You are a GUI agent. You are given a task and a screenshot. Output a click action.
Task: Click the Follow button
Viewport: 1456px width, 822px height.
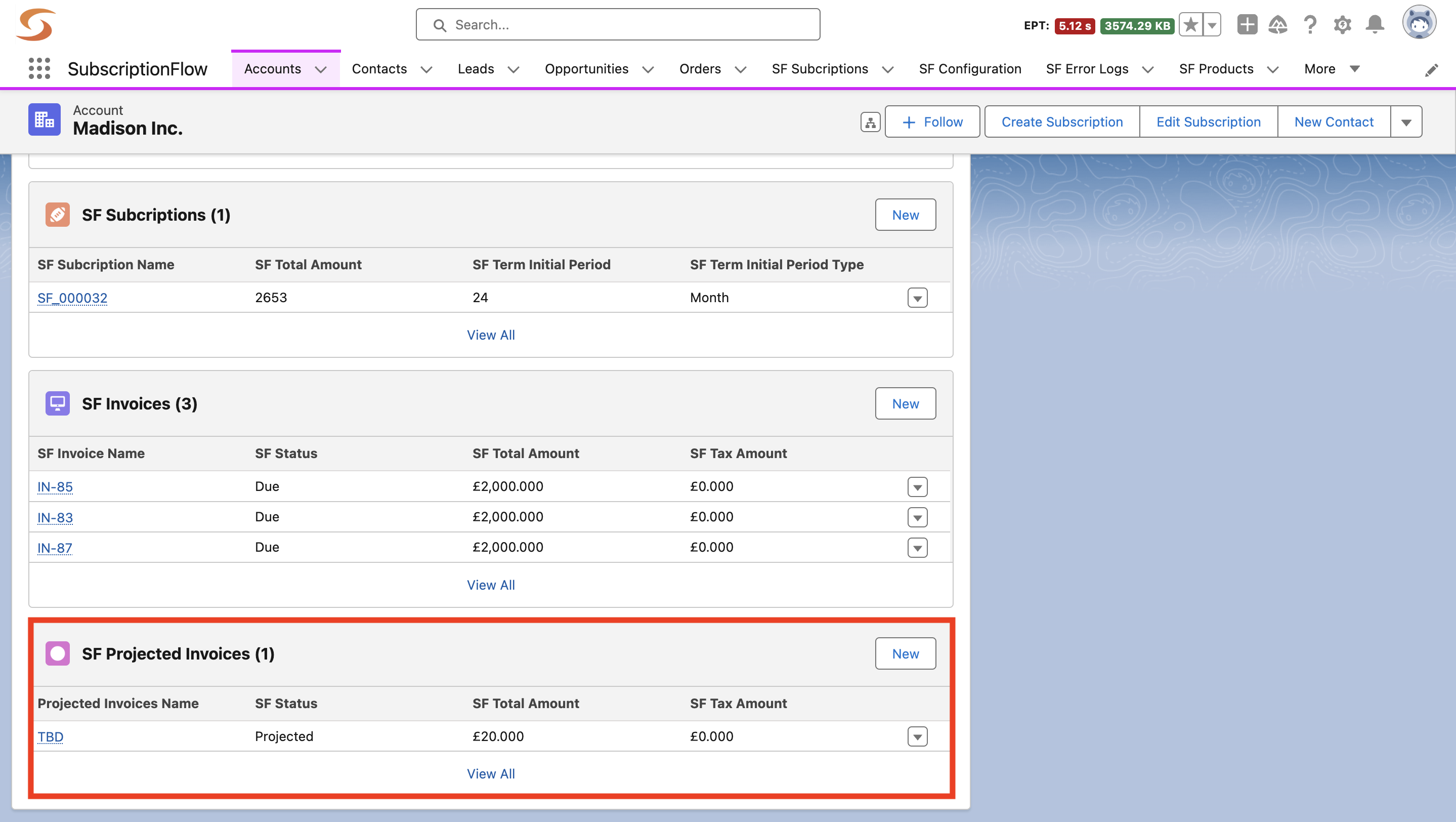(x=932, y=121)
